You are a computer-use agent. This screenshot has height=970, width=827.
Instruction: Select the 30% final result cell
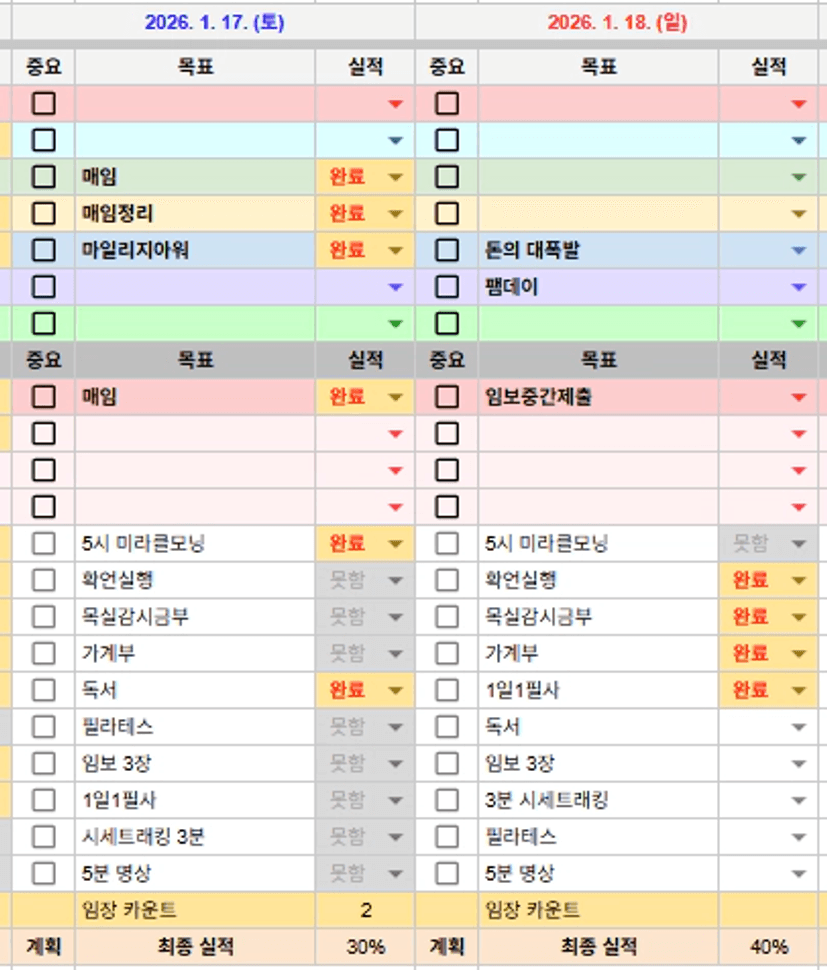coord(365,947)
